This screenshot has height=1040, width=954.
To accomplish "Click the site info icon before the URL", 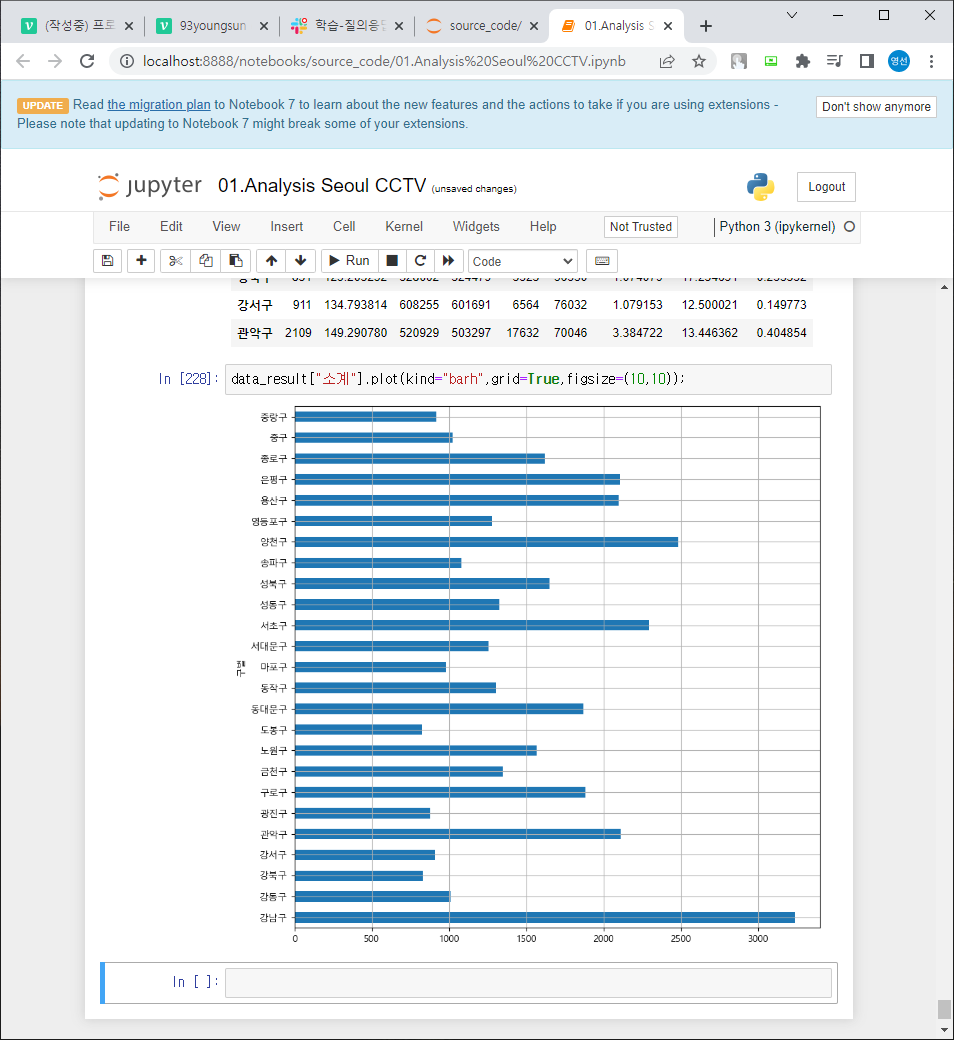I will pos(127,62).
